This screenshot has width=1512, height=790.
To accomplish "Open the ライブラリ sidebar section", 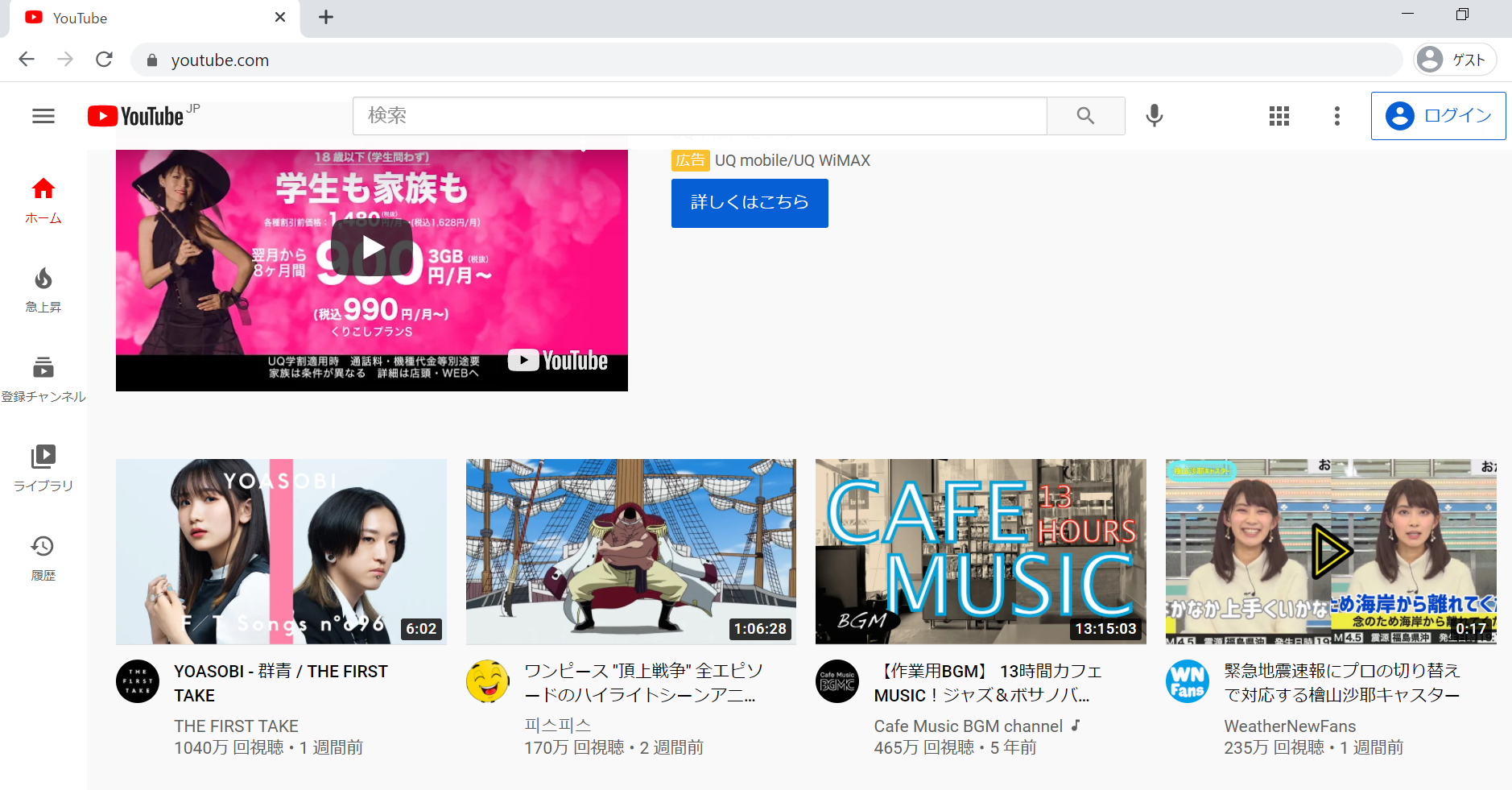I will pyautogui.click(x=43, y=465).
